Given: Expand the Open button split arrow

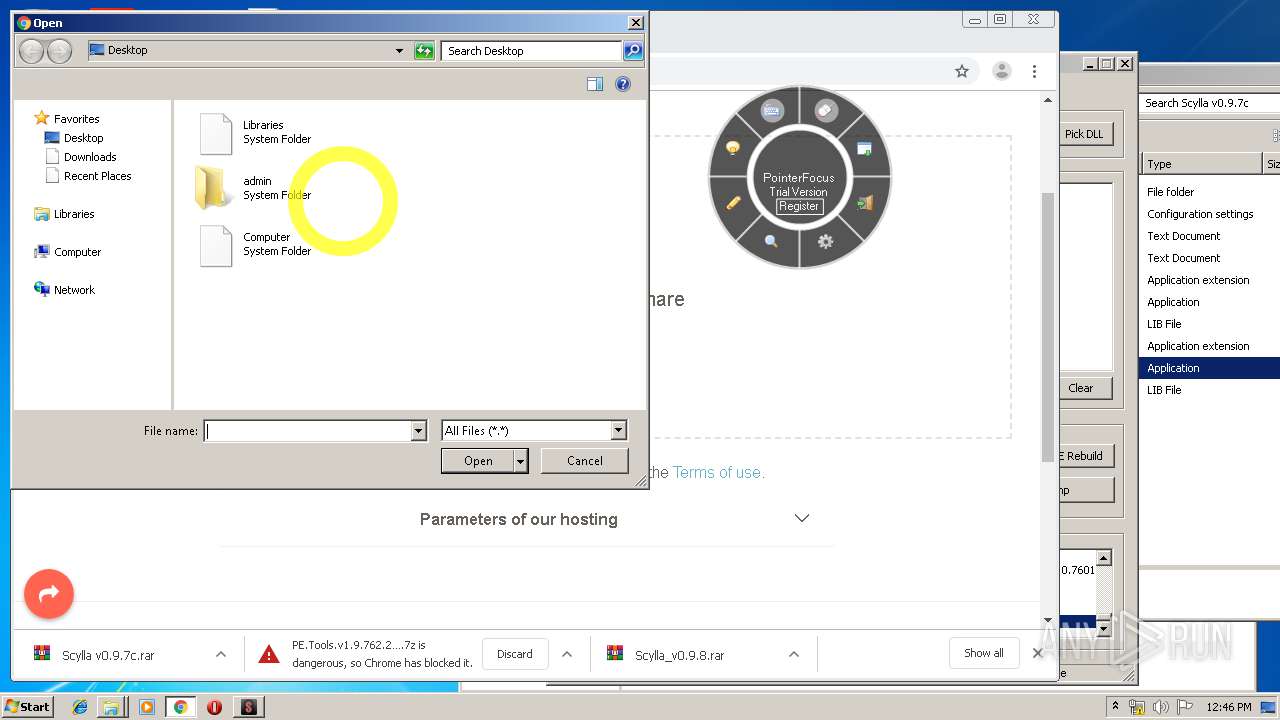Looking at the screenshot, I should [521, 461].
